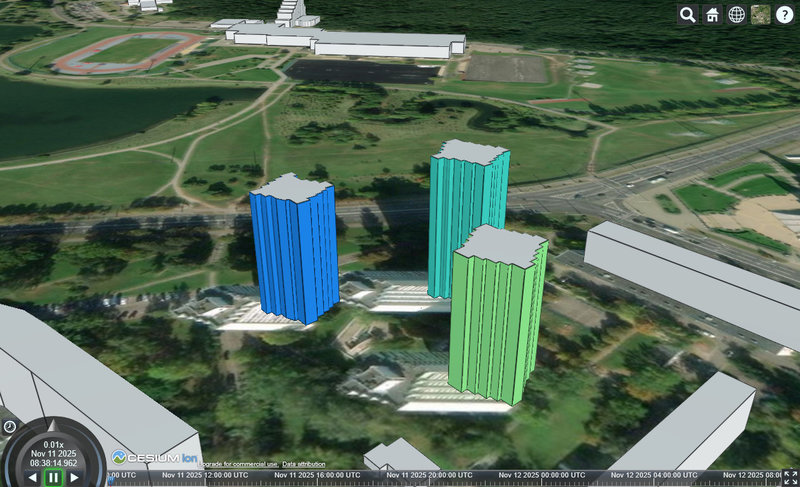Play animation forward
800x487 pixels.
point(77,478)
